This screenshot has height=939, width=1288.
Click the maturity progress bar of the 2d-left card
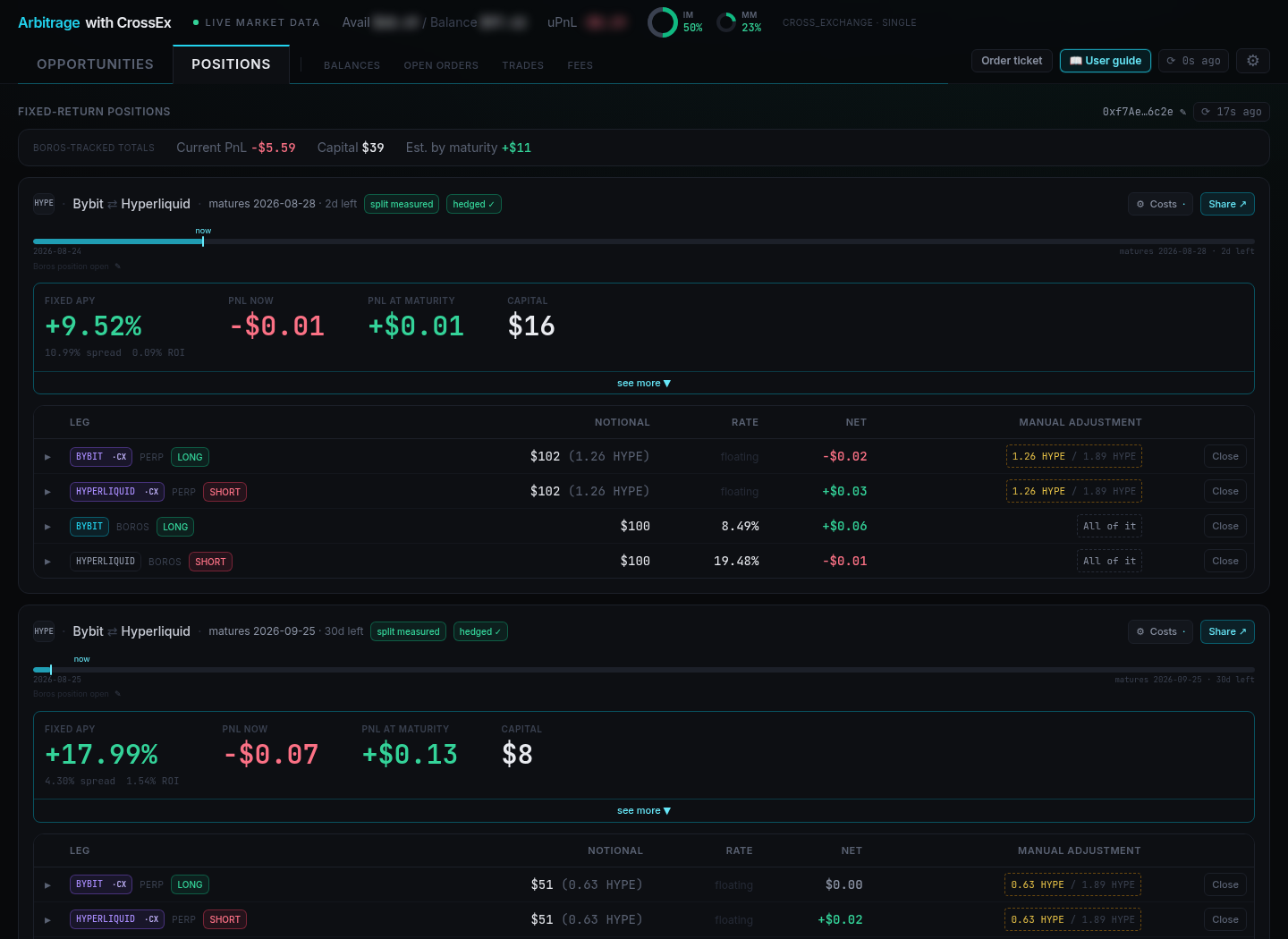point(644,241)
